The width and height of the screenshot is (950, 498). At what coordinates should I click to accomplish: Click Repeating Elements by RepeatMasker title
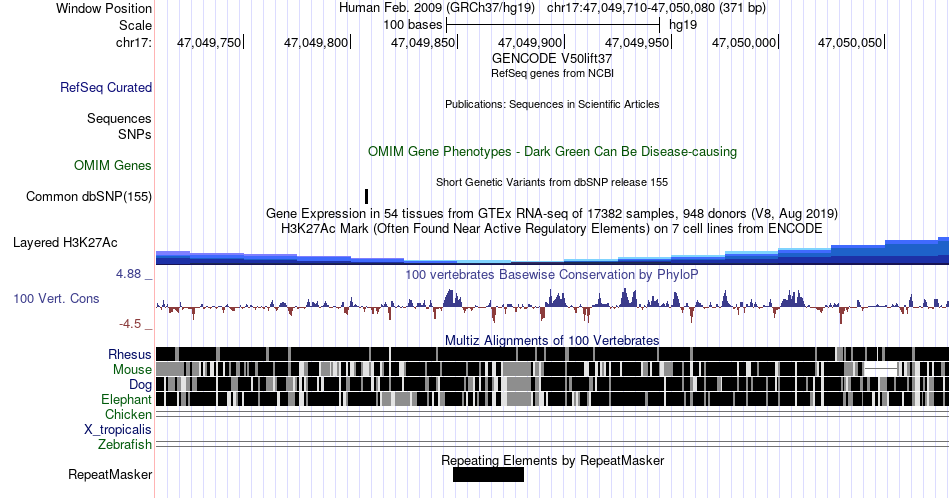pyautogui.click(x=552, y=460)
